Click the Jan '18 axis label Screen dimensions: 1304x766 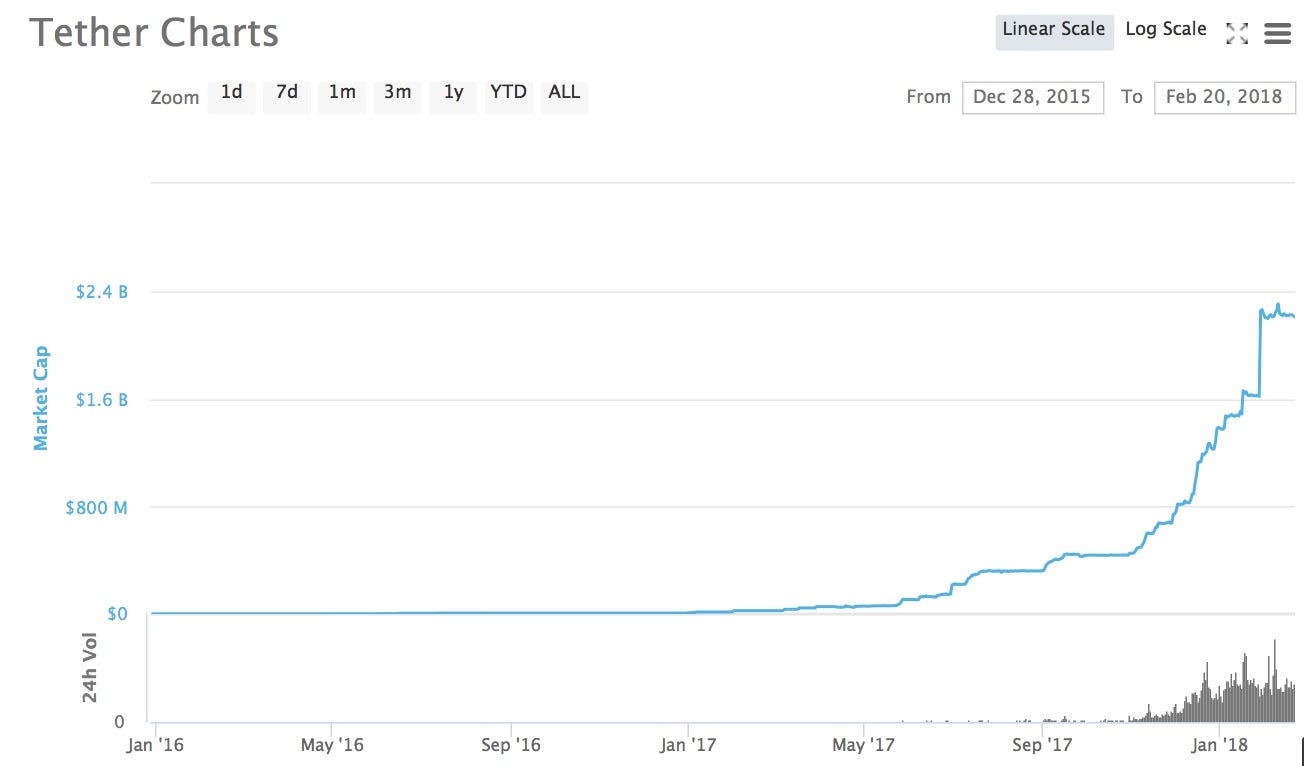1219,745
